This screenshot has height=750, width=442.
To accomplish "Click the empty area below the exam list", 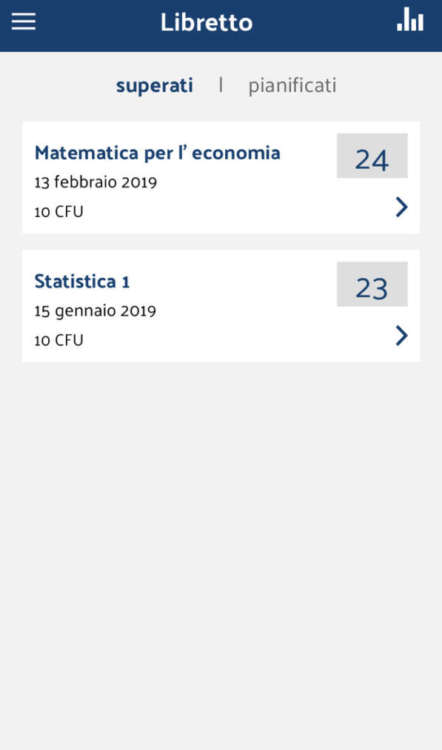I will [221, 555].
